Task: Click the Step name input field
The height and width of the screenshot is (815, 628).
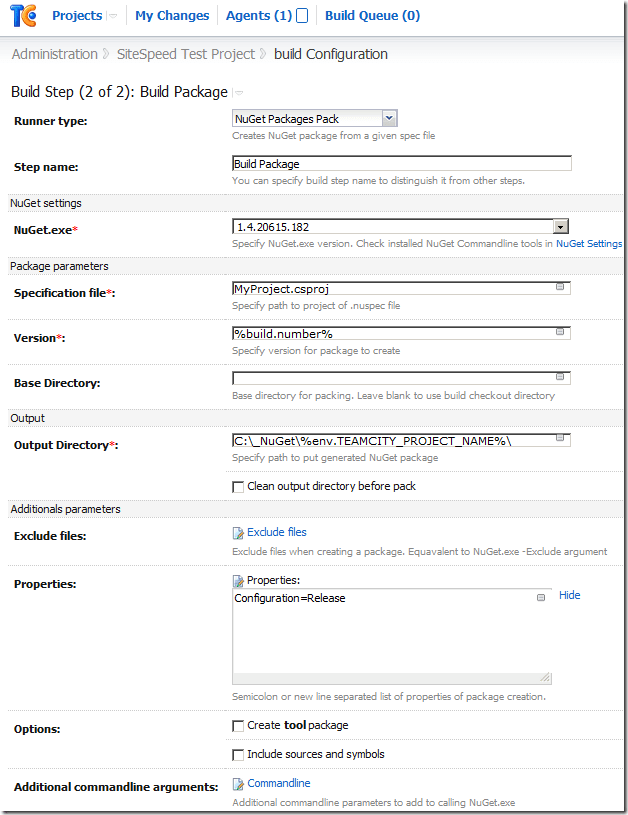Action: (x=402, y=164)
